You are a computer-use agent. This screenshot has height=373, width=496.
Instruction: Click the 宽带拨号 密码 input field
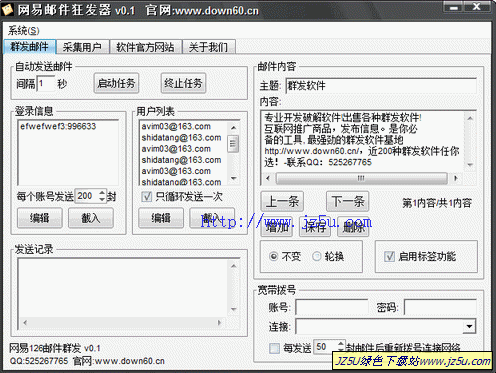440,307
